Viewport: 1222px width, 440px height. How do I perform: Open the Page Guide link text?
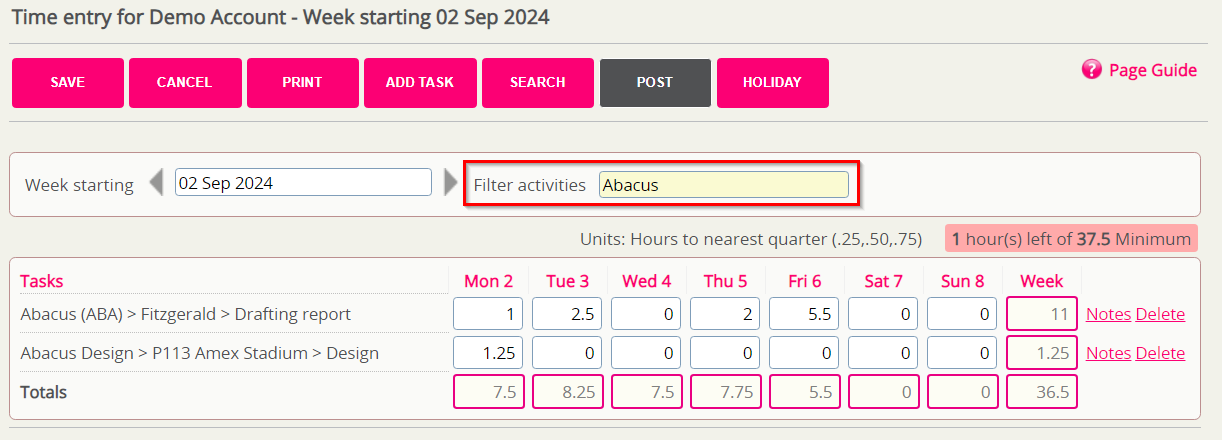(x=1153, y=70)
